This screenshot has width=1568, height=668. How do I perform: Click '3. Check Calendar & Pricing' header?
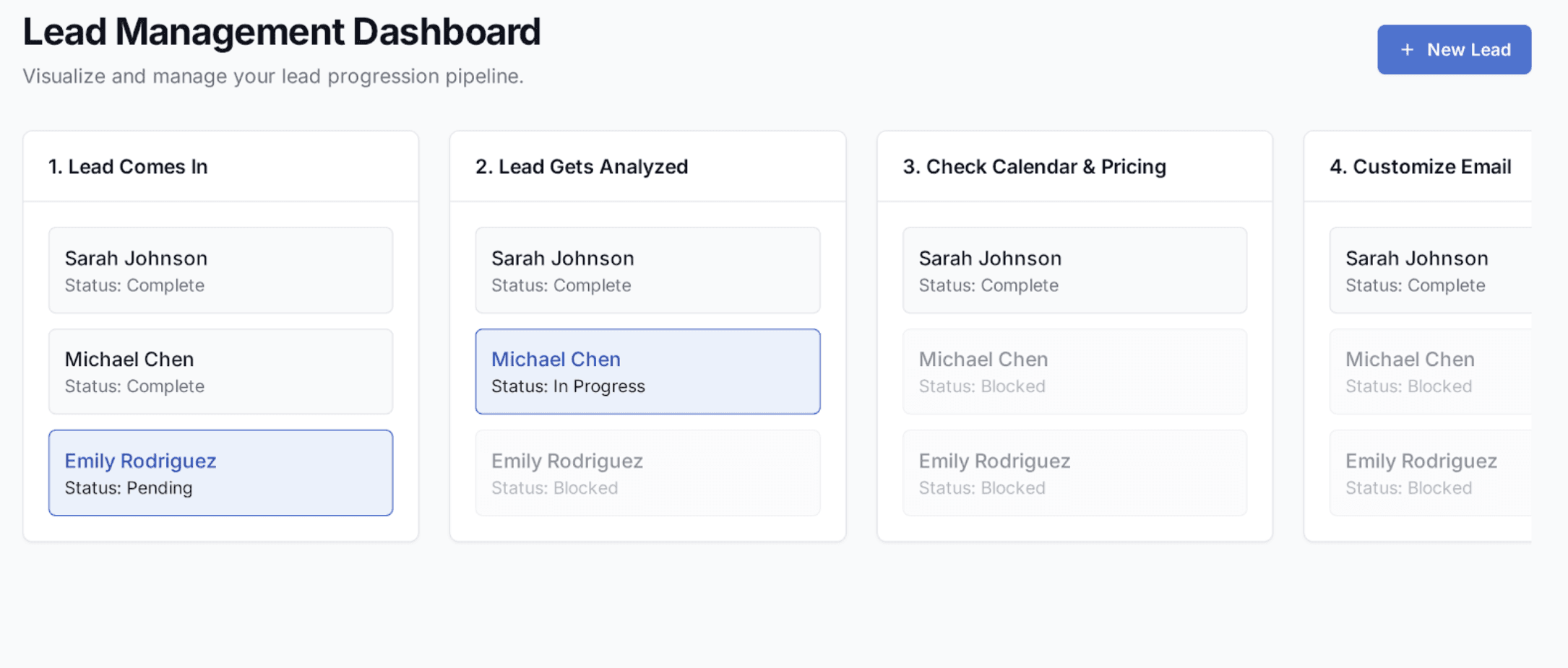[x=1034, y=167]
